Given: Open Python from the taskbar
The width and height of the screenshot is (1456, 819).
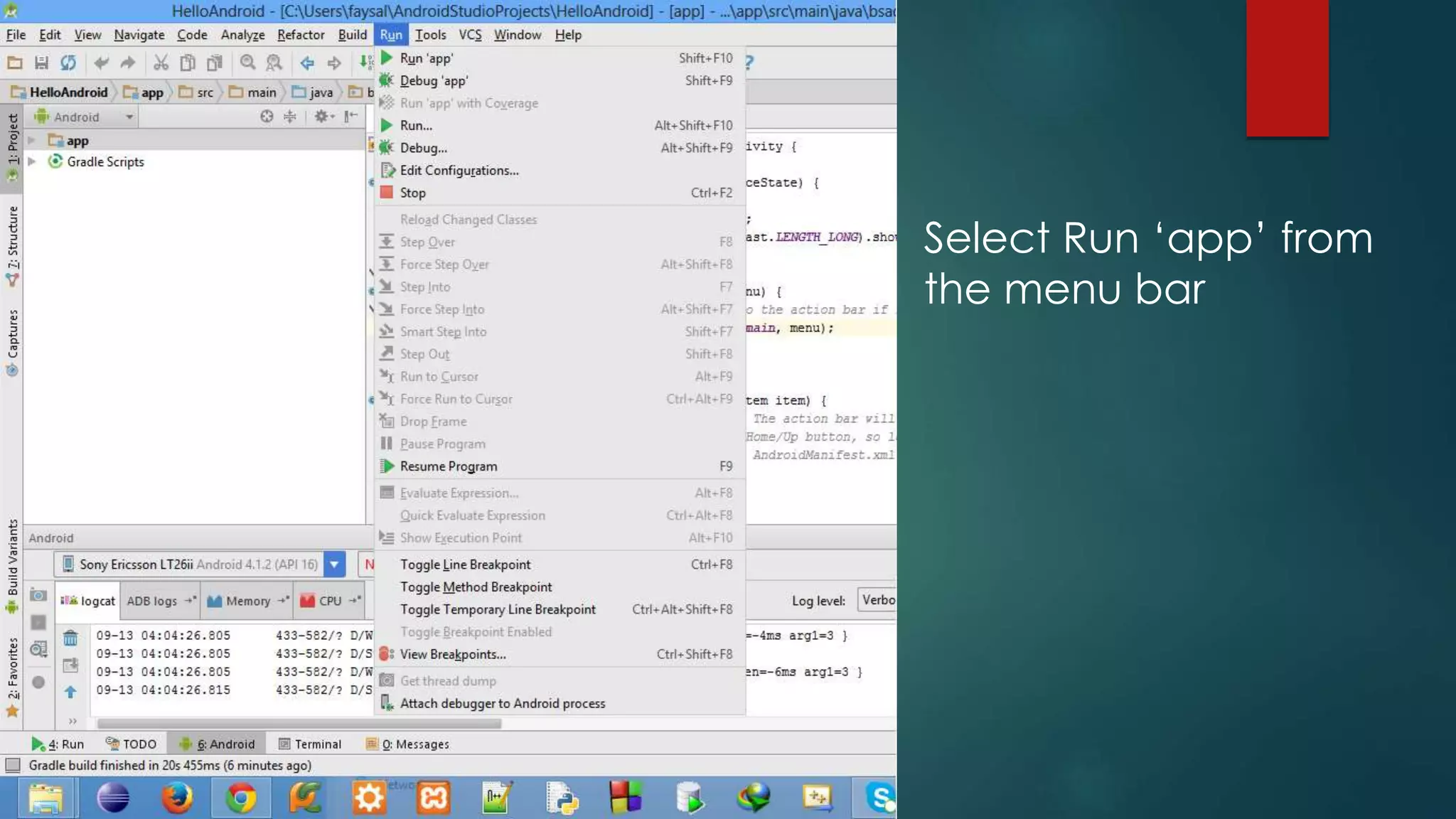Looking at the screenshot, I should 562,798.
